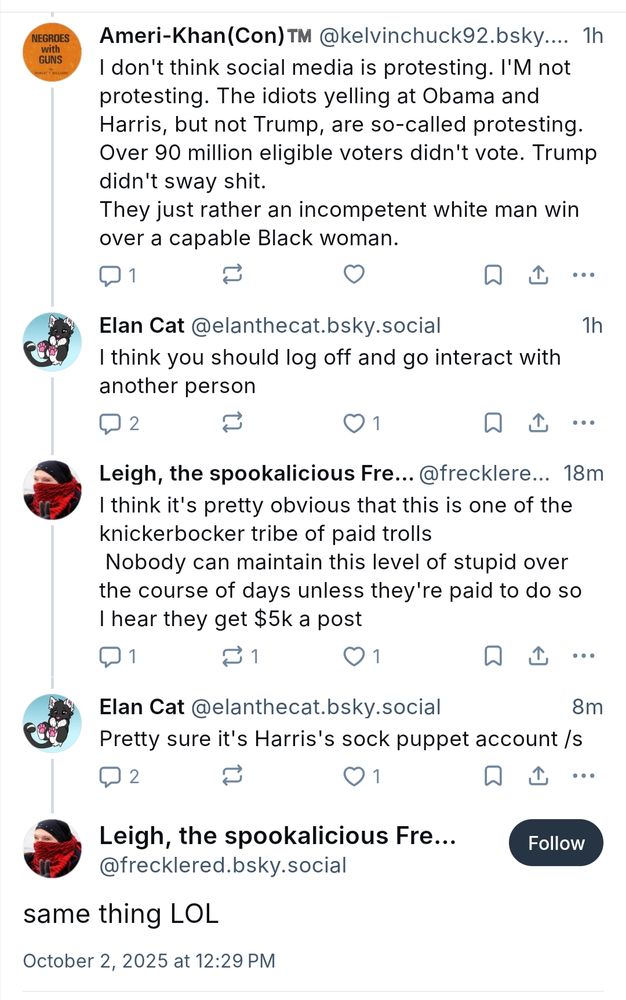Viewport: 626px width, 1000px height.
Task: Open more options on Ameri-Khan(Con)'s post
Action: point(583,275)
